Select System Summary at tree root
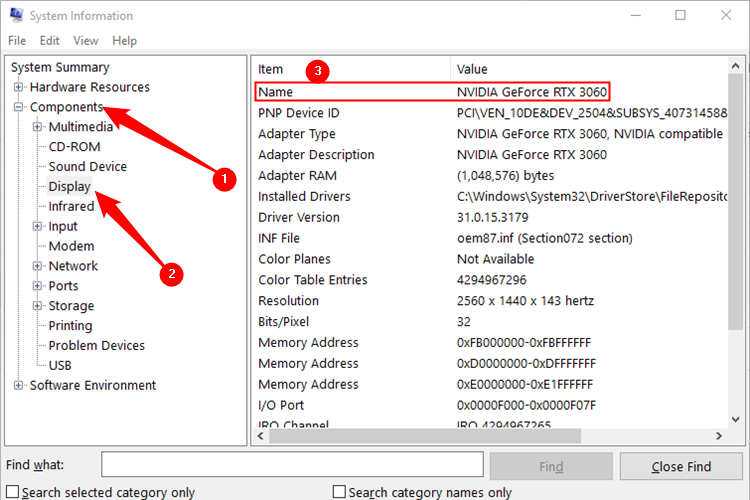Image resolution: width=750 pixels, height=500 pixels. coord(60,68)
